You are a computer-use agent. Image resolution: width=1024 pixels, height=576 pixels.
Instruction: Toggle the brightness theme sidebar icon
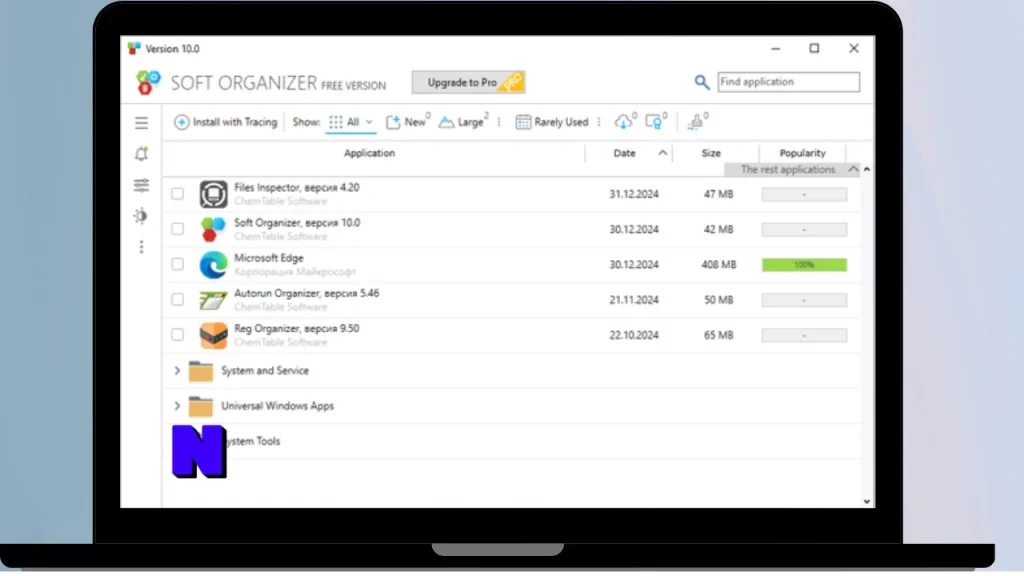coord(141,216)
